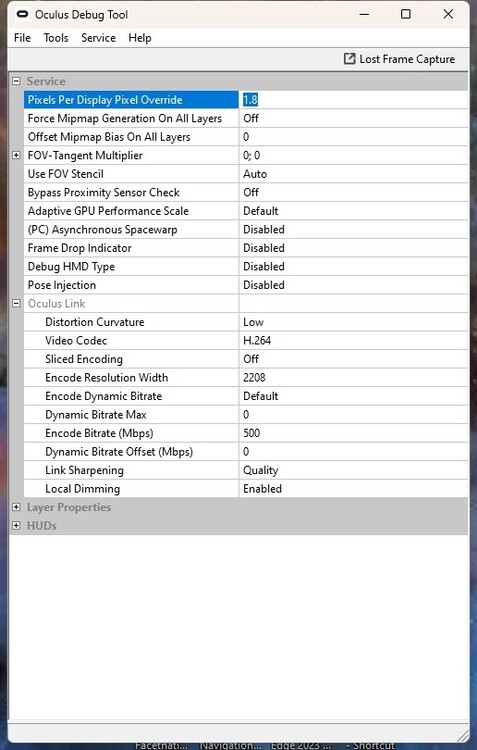Select the Link Sharpening label
The image size is (477, 750).
point(84,471)
